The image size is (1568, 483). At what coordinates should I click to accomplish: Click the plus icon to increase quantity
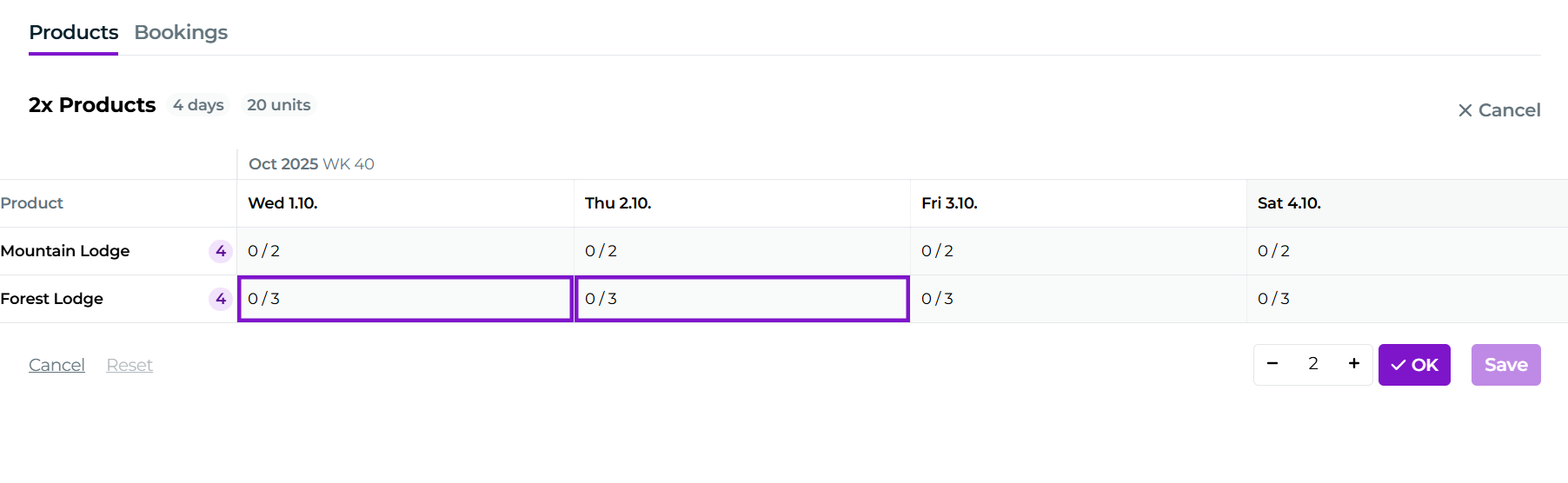coord(1353,364)
